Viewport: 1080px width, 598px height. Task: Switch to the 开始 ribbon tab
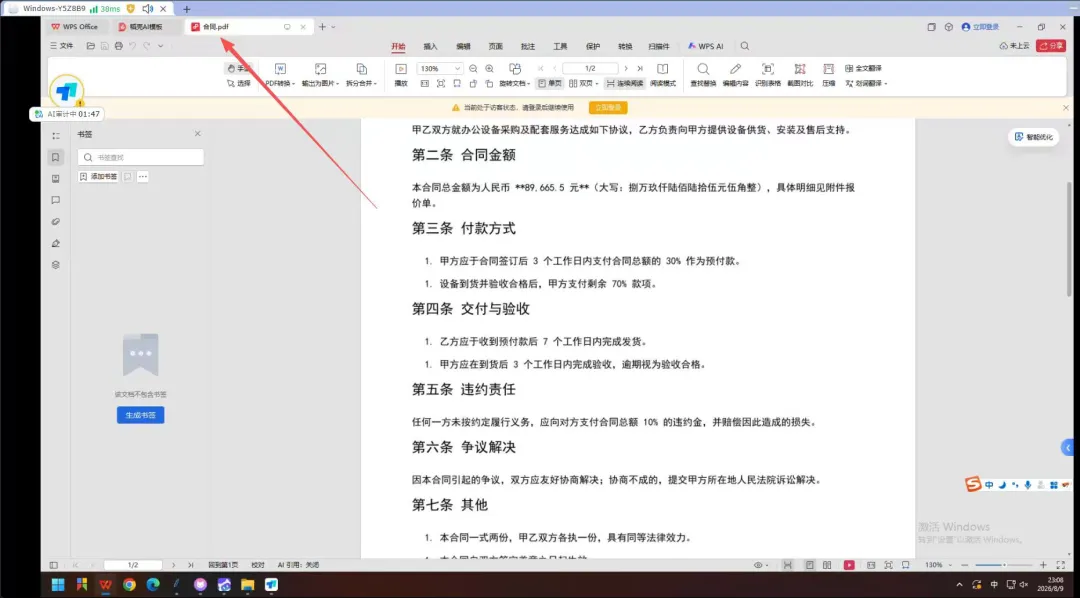[398, 46]
